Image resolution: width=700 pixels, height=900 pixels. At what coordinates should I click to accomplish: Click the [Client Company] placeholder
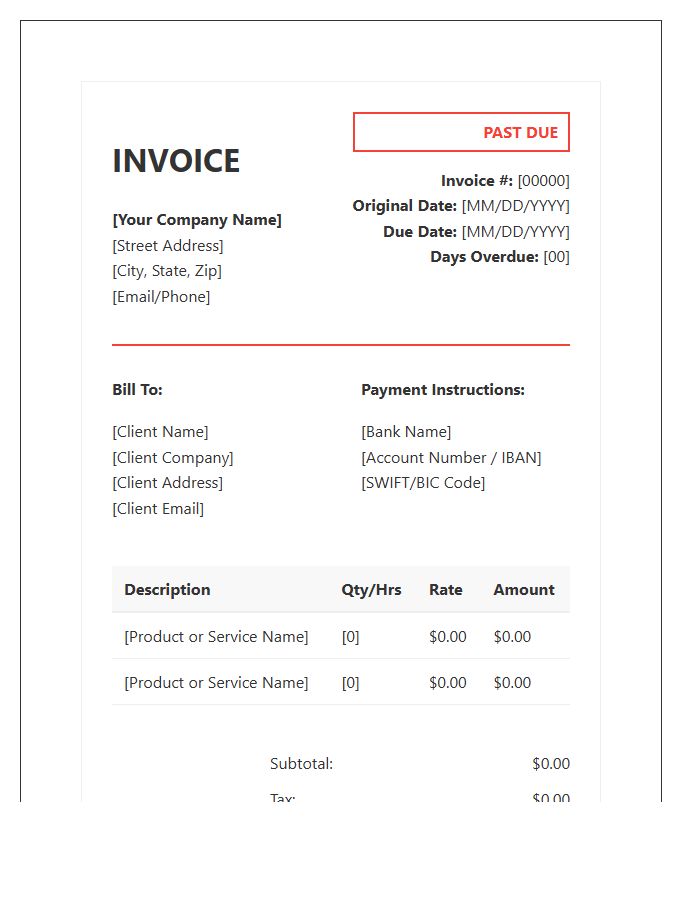pyautogui.click(x=173, y=457)
